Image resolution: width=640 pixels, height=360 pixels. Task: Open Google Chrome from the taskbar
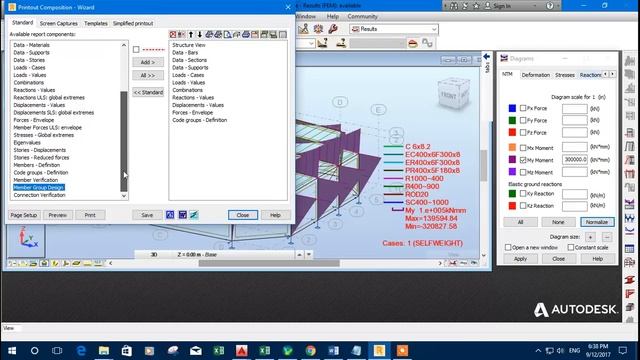point(311,351)
